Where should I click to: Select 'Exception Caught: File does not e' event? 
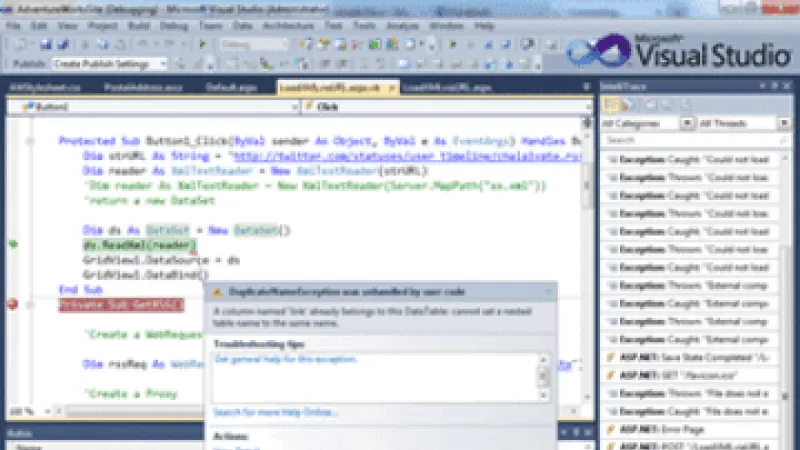pyautogui.click(x=689, y=411)
